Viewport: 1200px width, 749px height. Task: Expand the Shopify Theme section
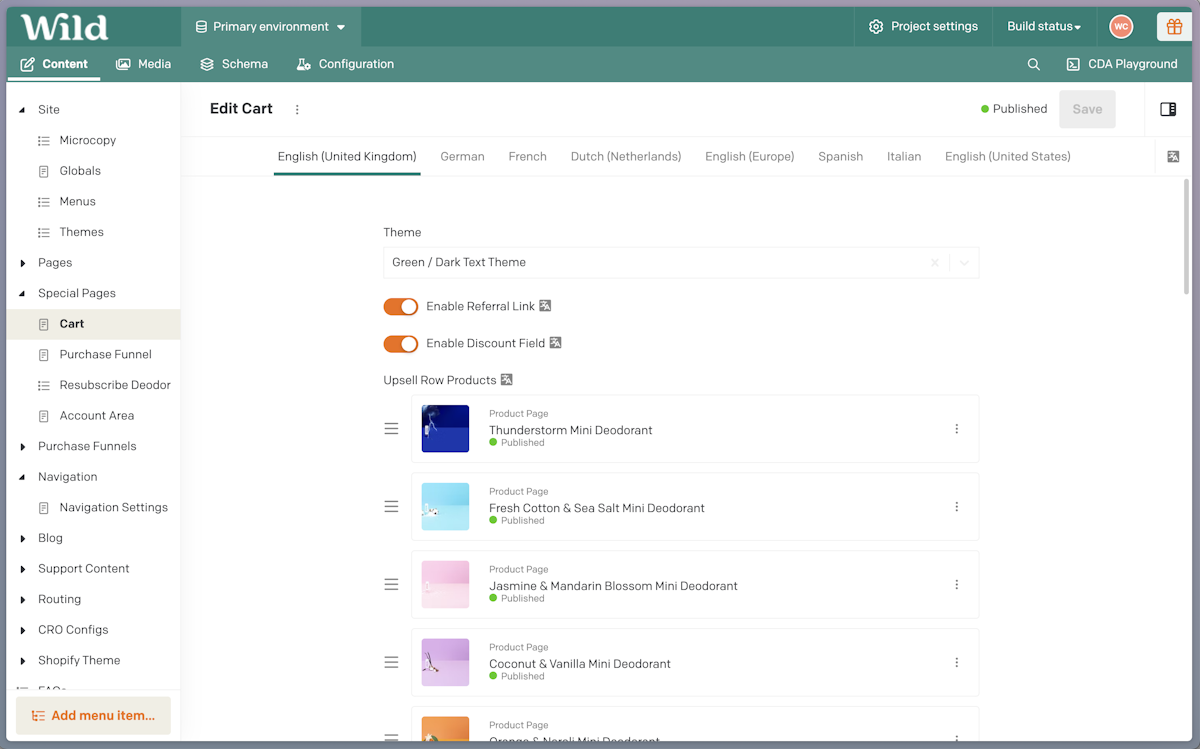(x=23, y=661)
